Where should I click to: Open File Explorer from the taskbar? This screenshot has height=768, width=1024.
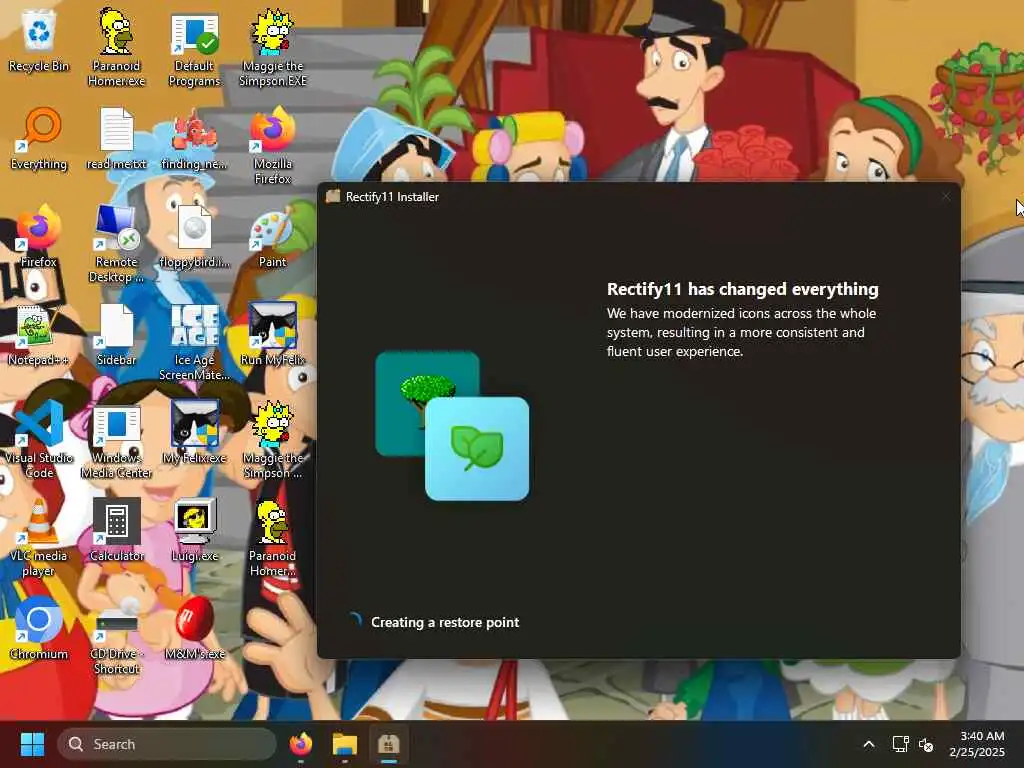pyautogui.click(x=345, y=744)
